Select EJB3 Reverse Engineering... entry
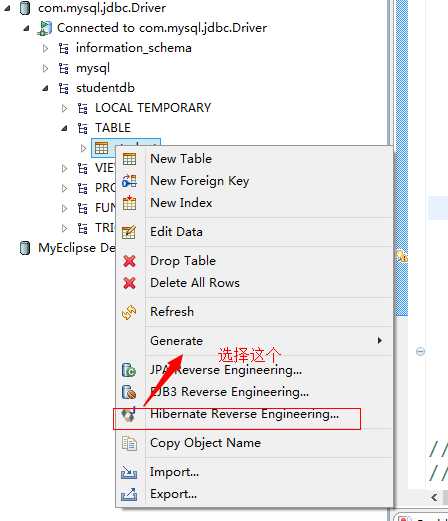The height and width of the screenshot is (521, 448). pos(255,392)
